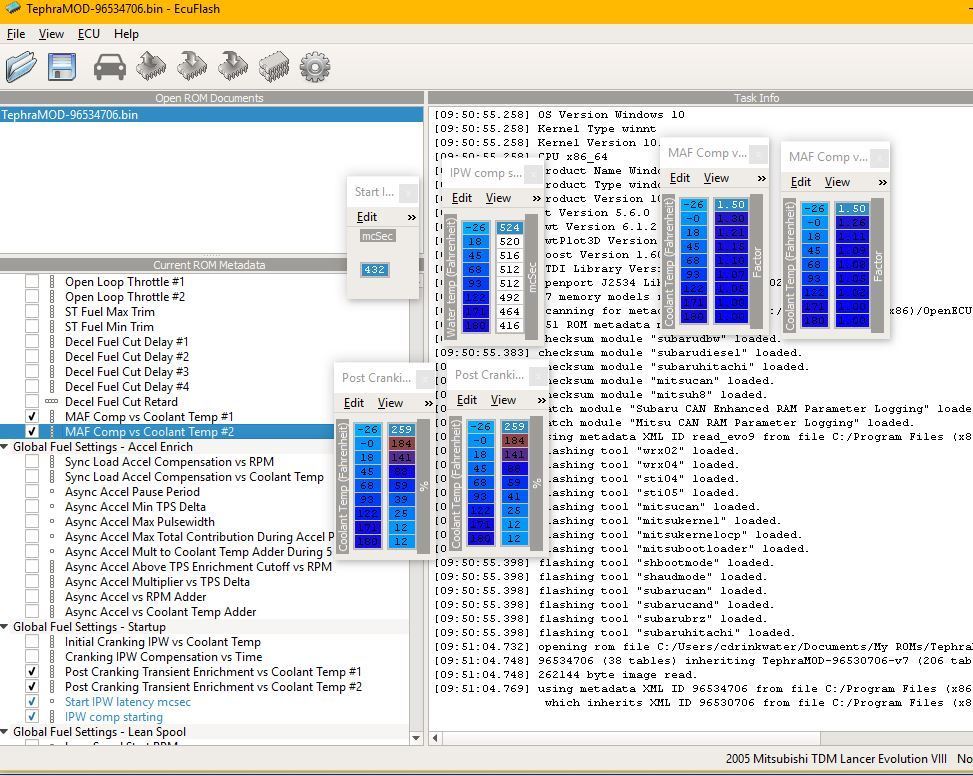Screen dimensions: 973x776
Task: Click the car icon in the toolbar
Action: (x=110, y=67)
